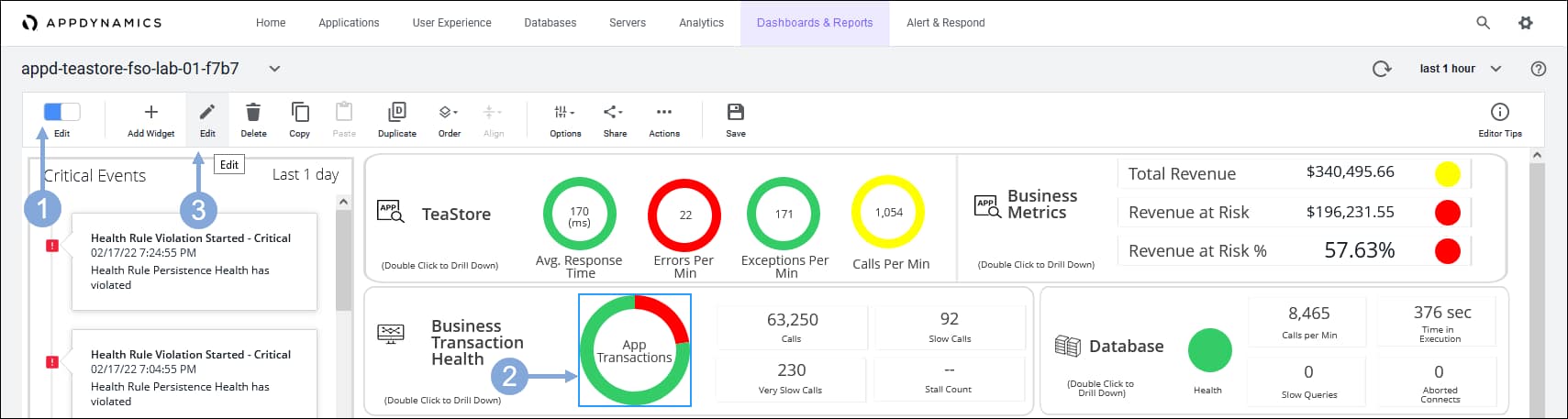Screen dimensions: 1568x419
Task: Click the refresh icon near time range
Action: (x=1381, y=69)
